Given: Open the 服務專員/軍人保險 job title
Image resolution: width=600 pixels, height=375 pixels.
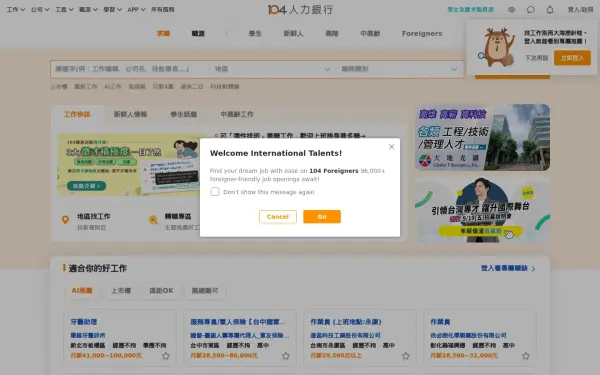Looking at the screenshot, I should point(238,322).
